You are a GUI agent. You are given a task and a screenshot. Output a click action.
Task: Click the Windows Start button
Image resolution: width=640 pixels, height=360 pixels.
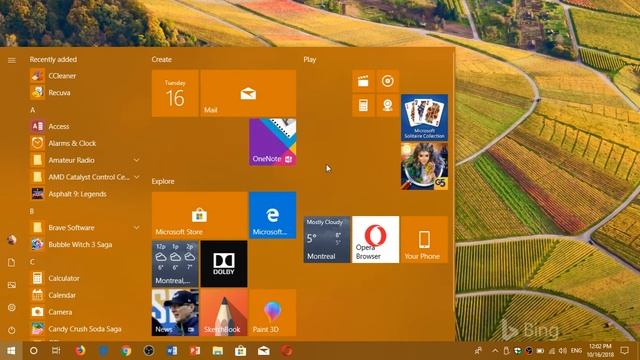[11, 351]
